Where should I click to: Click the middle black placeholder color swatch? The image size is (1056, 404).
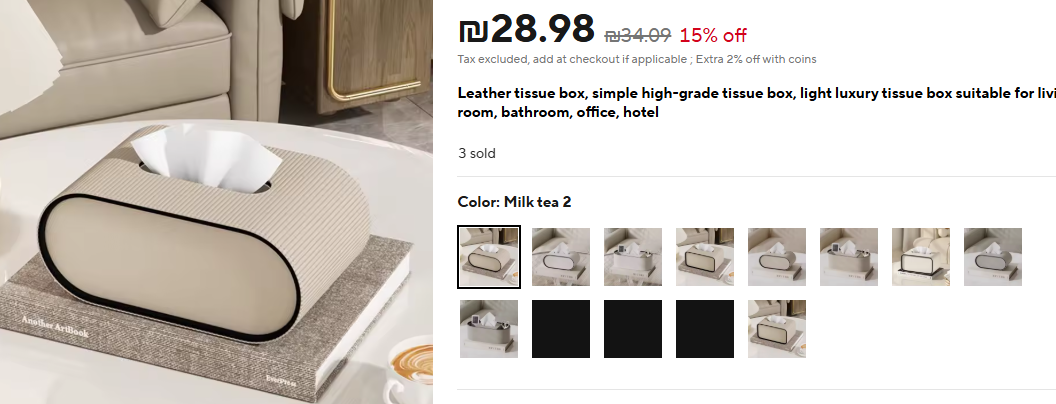633,329
